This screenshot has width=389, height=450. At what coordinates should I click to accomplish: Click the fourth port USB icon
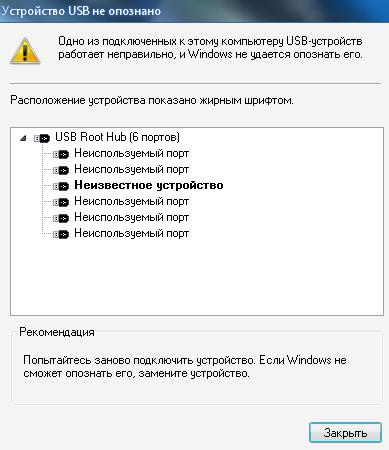(x=61, y=202)
